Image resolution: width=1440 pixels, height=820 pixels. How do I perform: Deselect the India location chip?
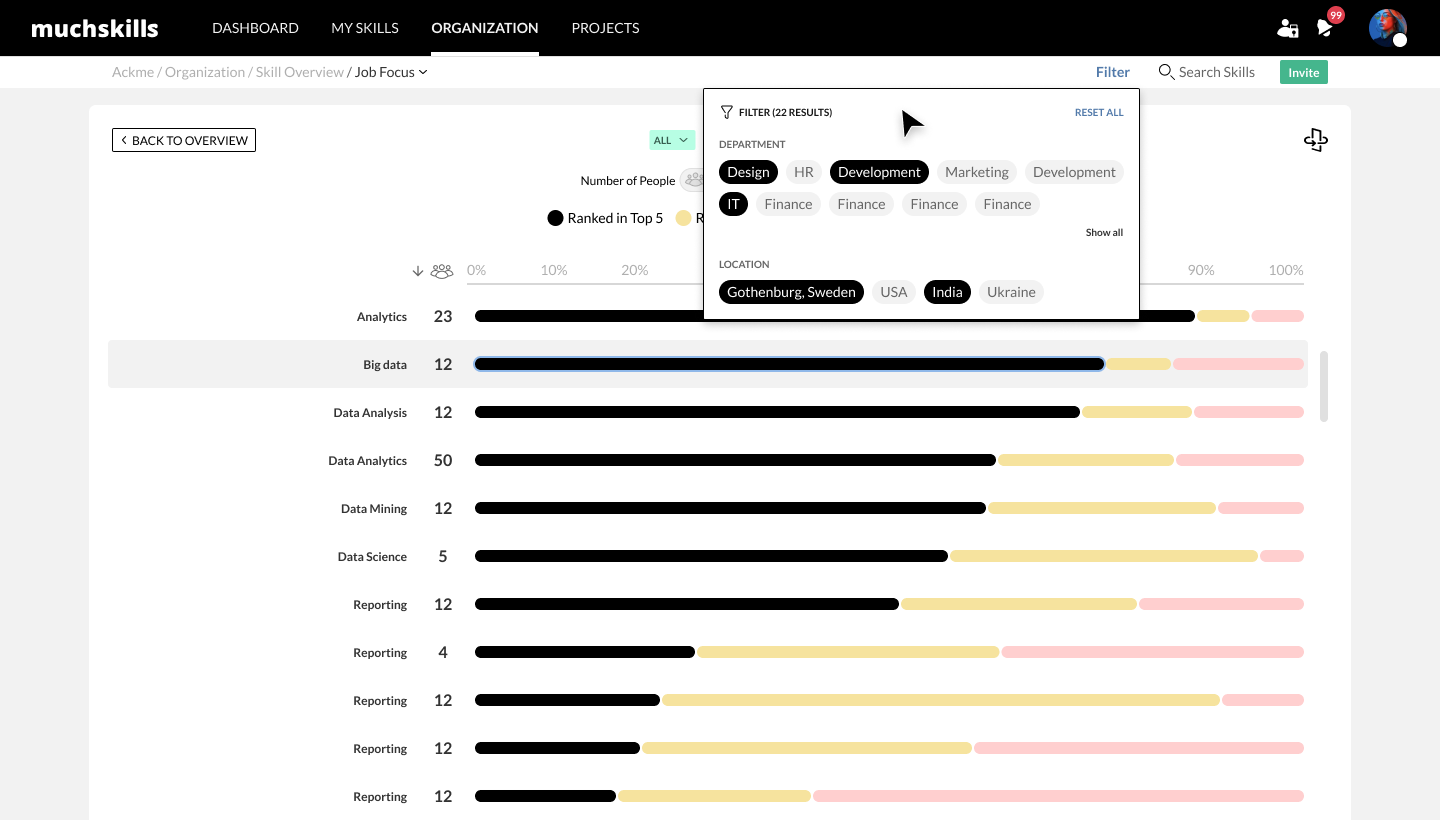947,292
